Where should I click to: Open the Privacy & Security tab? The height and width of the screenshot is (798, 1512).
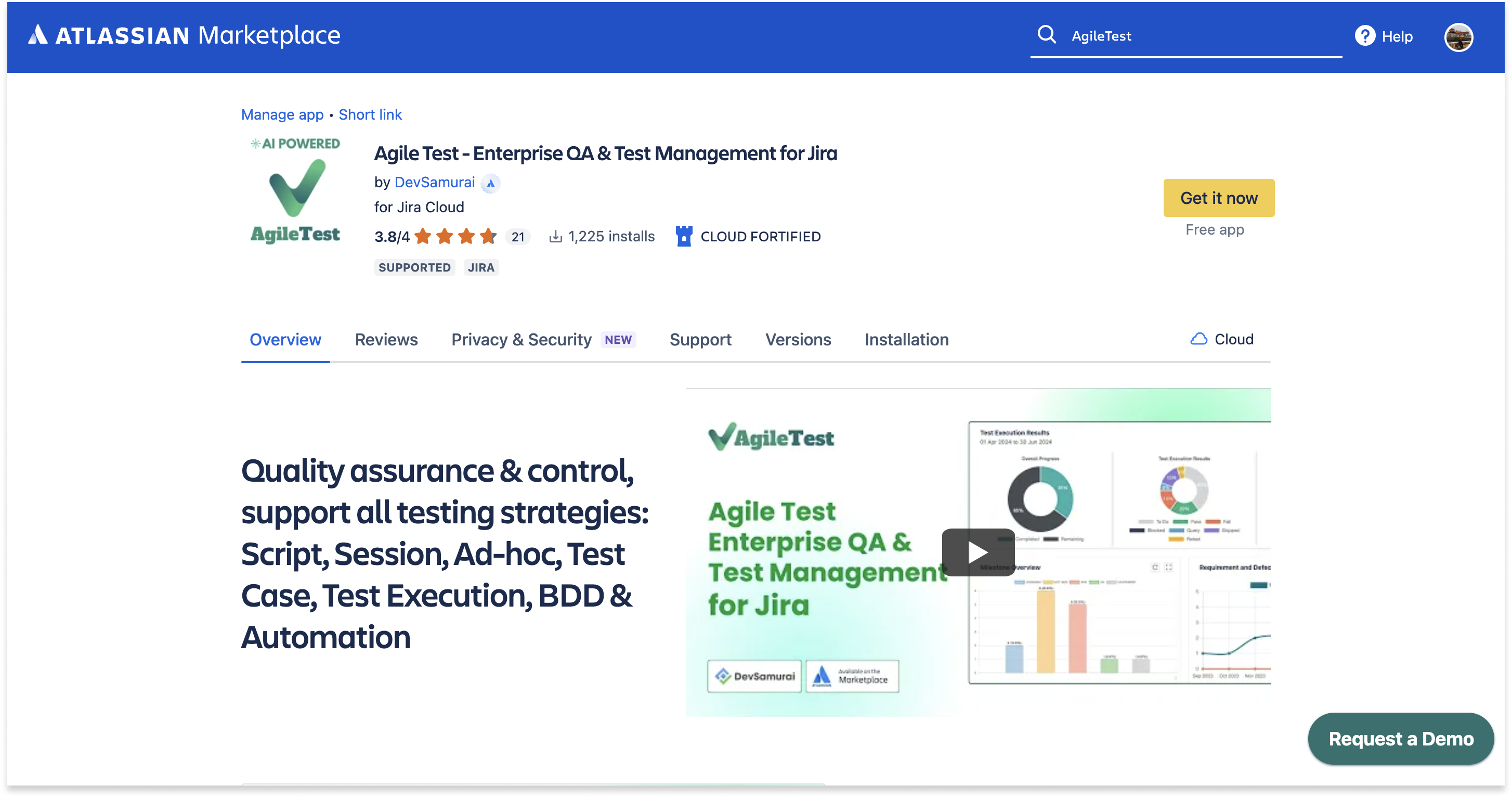(x=521, y=339)
